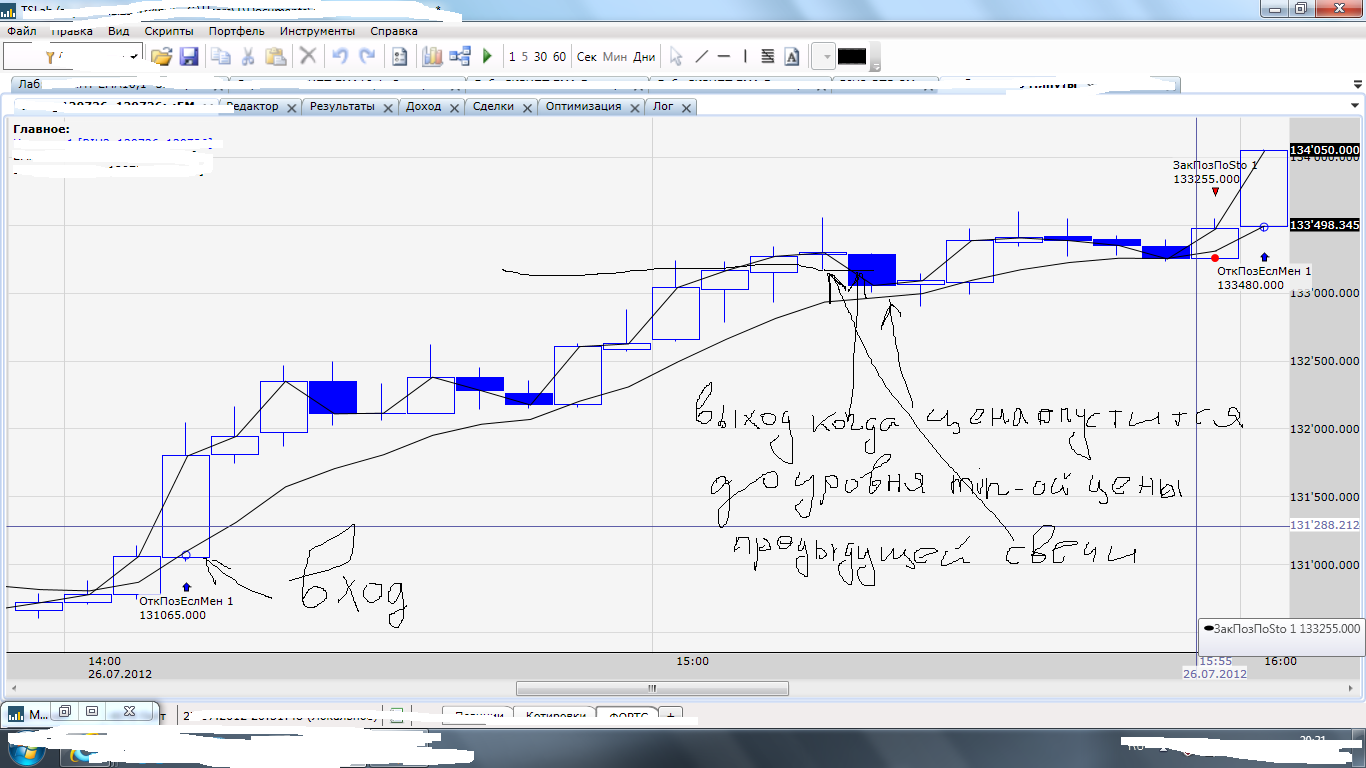Select the diagonal trend line drawing tool
Screen dimensions: 1366x768
(702, 57)
